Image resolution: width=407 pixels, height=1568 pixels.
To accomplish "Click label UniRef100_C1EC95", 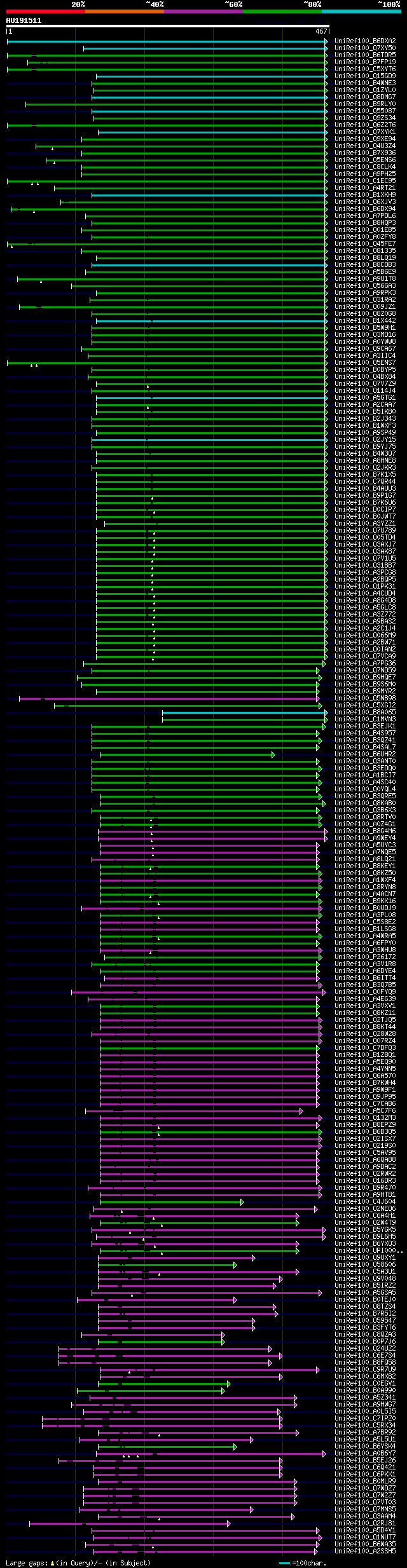I will (x=365, y=181).
